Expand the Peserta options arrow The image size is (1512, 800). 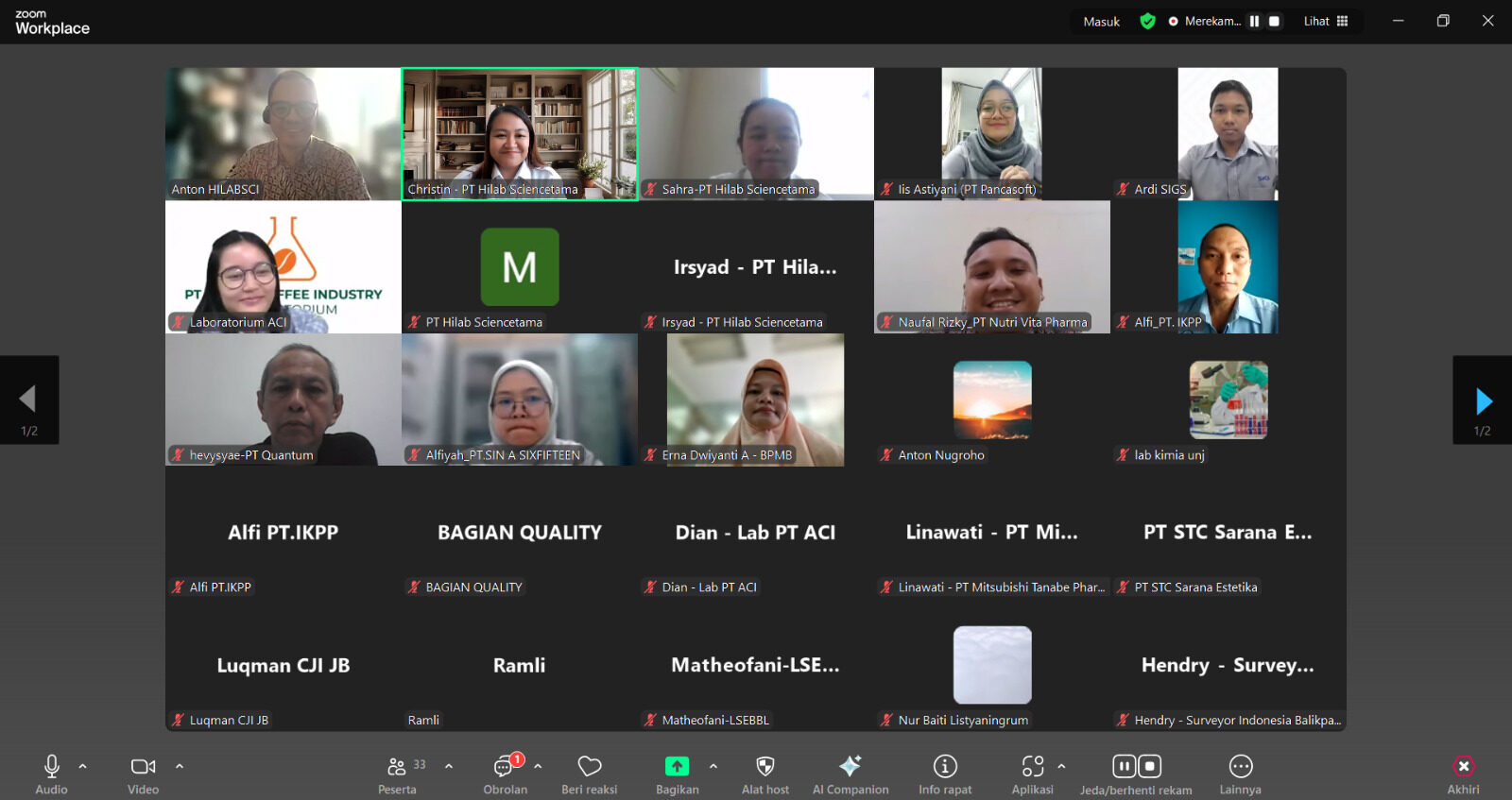pos(449,766)
